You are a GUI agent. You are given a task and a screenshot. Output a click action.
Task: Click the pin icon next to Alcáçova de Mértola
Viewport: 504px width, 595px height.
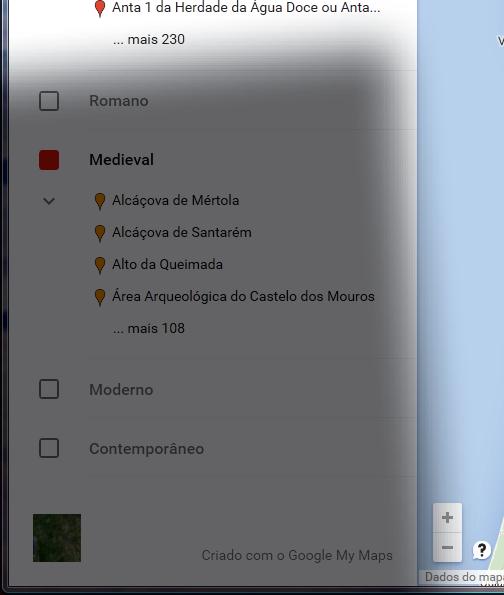pos(100,201)
